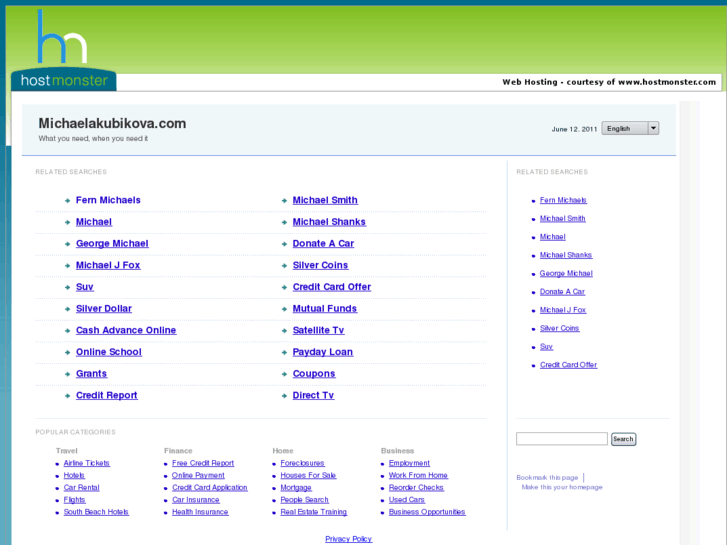This screenshot has width=727, height=545.
Task: Open the bold Silver Coins link
Action: tap(320, 265)
